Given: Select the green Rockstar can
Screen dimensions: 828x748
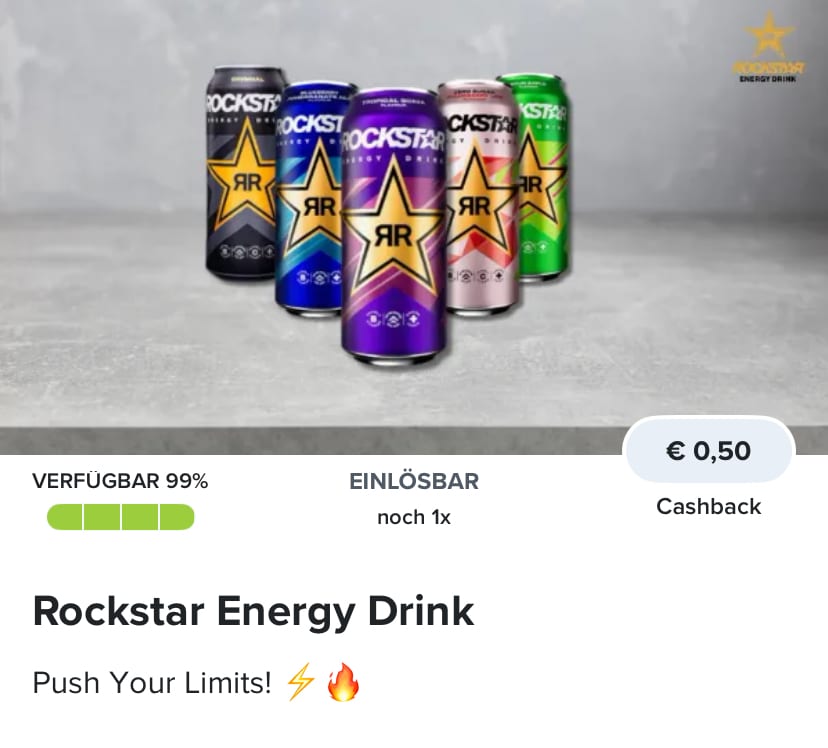Looking at the screenshot, I should 542,177.
